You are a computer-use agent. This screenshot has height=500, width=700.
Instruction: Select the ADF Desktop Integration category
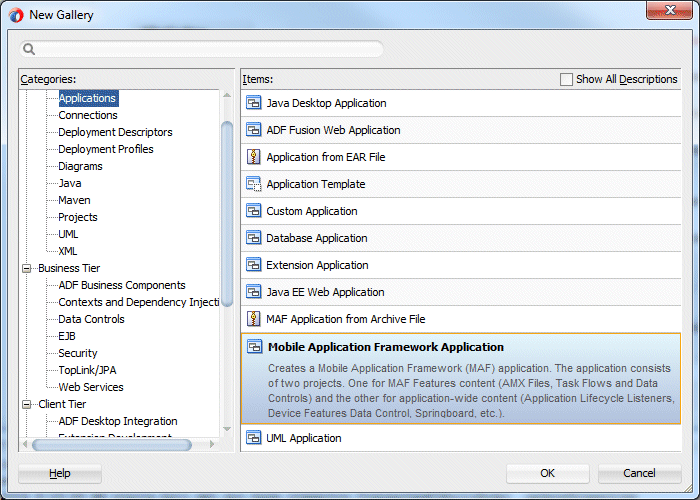coord(118,421)
